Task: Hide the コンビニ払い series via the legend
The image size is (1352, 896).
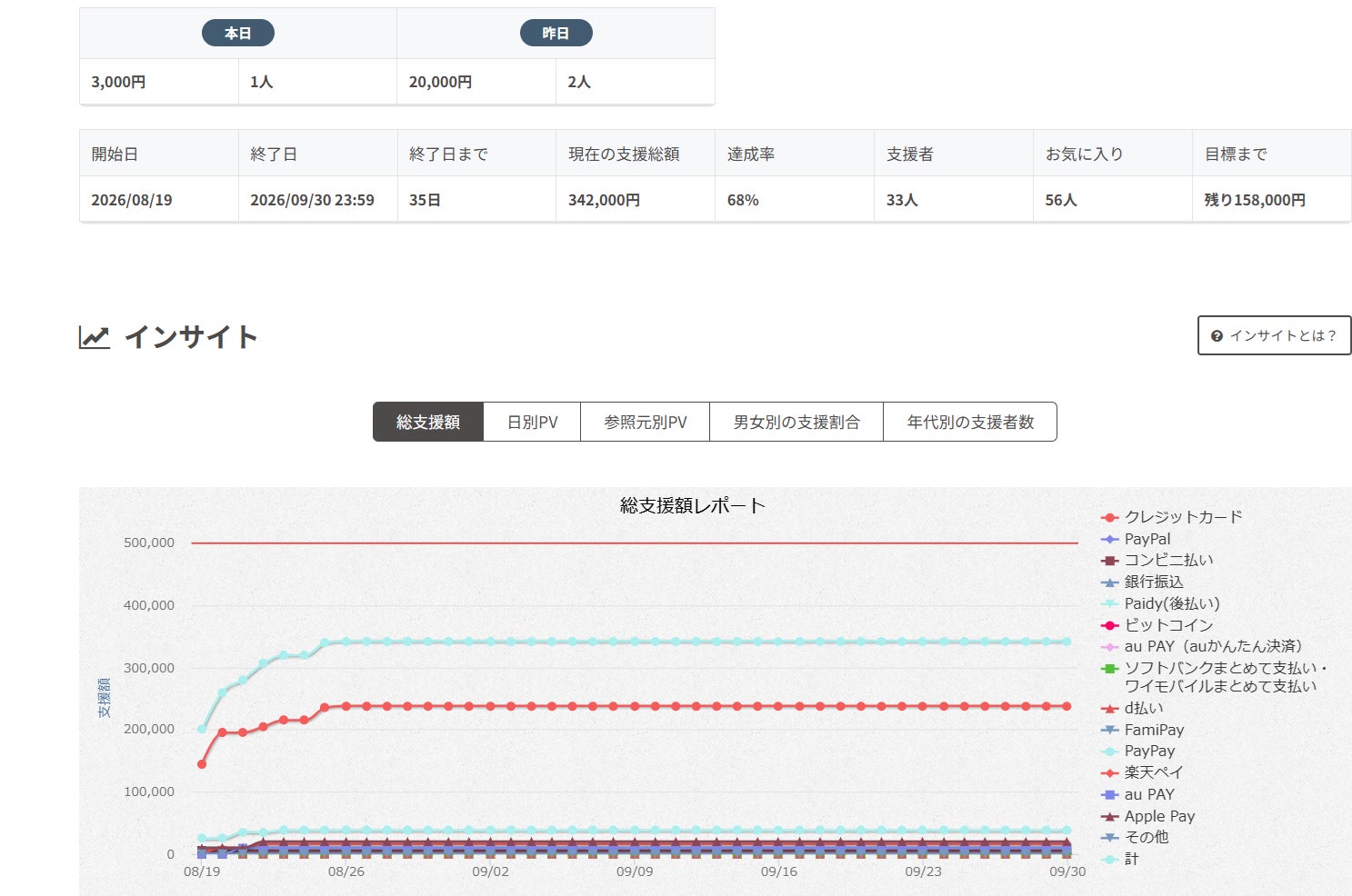Action: (1157, 561)
